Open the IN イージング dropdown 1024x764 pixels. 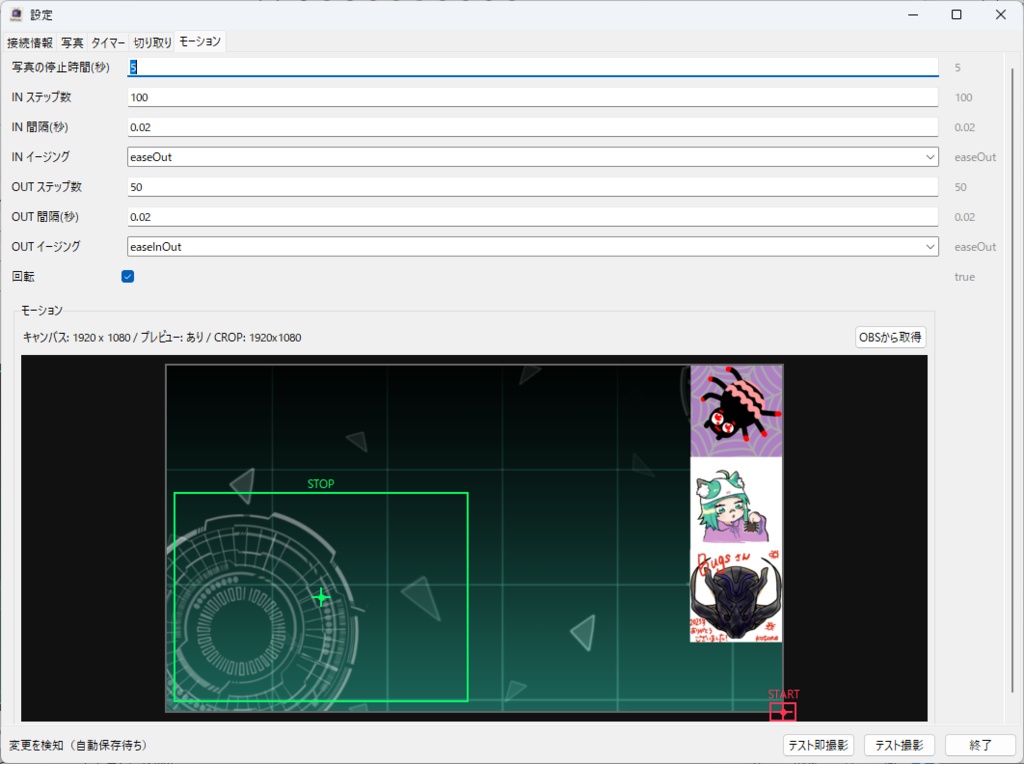coord(930,157)
